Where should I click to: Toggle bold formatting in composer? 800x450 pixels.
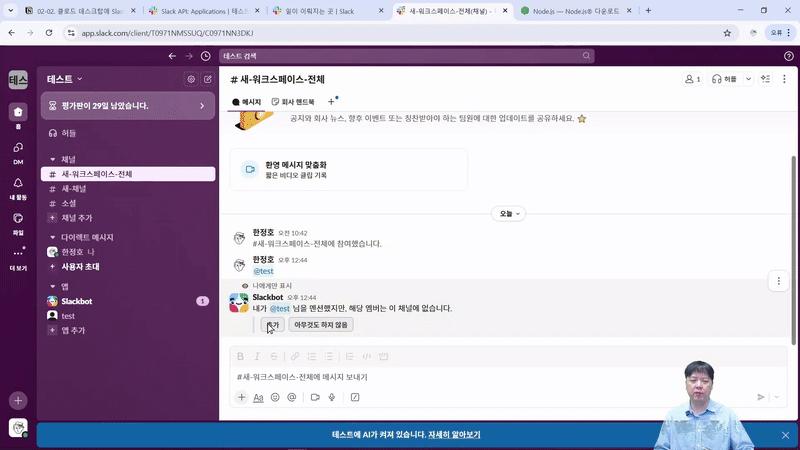240,356
